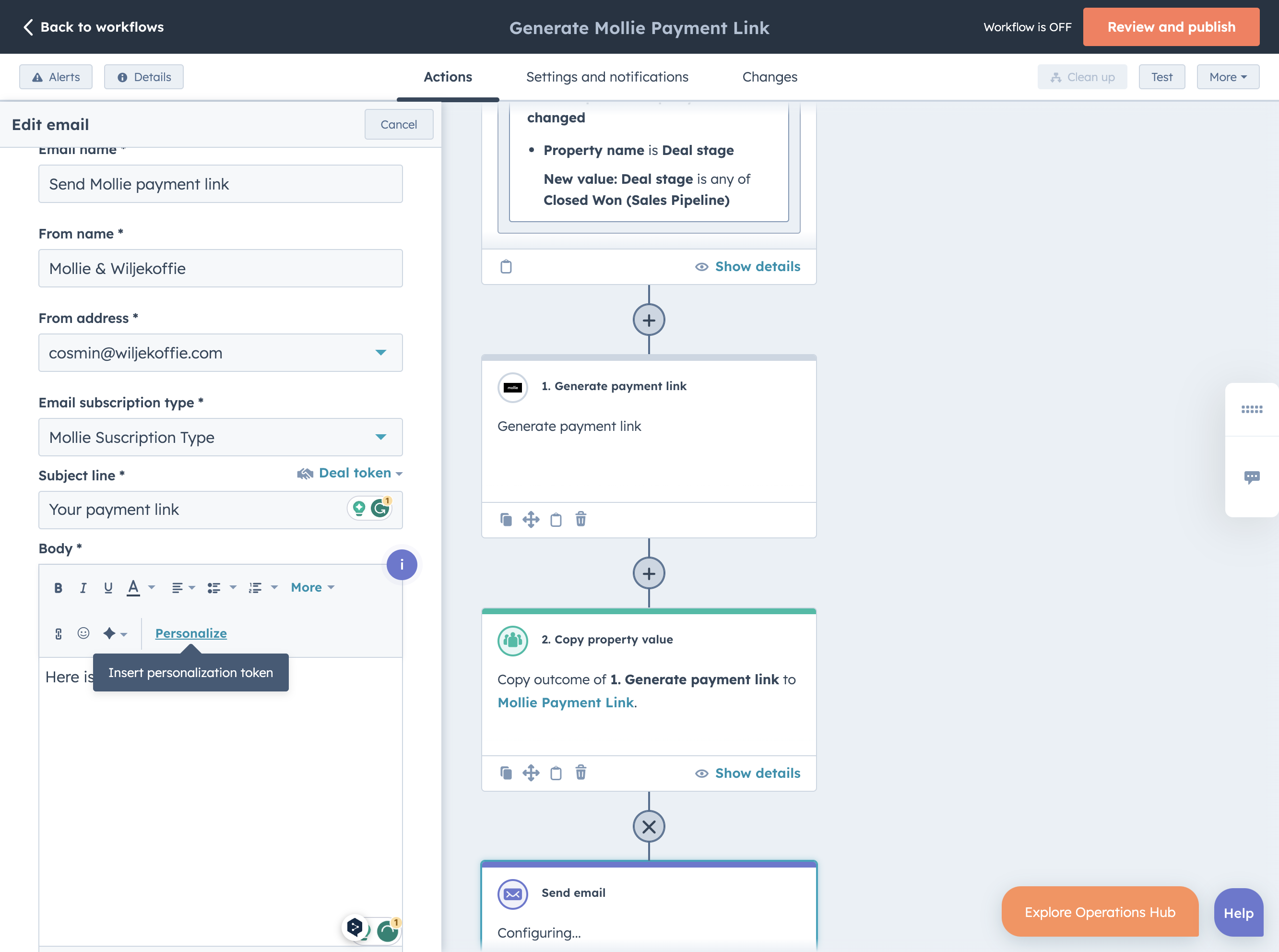Open the comments speech bubble icon

[1251, 477]
